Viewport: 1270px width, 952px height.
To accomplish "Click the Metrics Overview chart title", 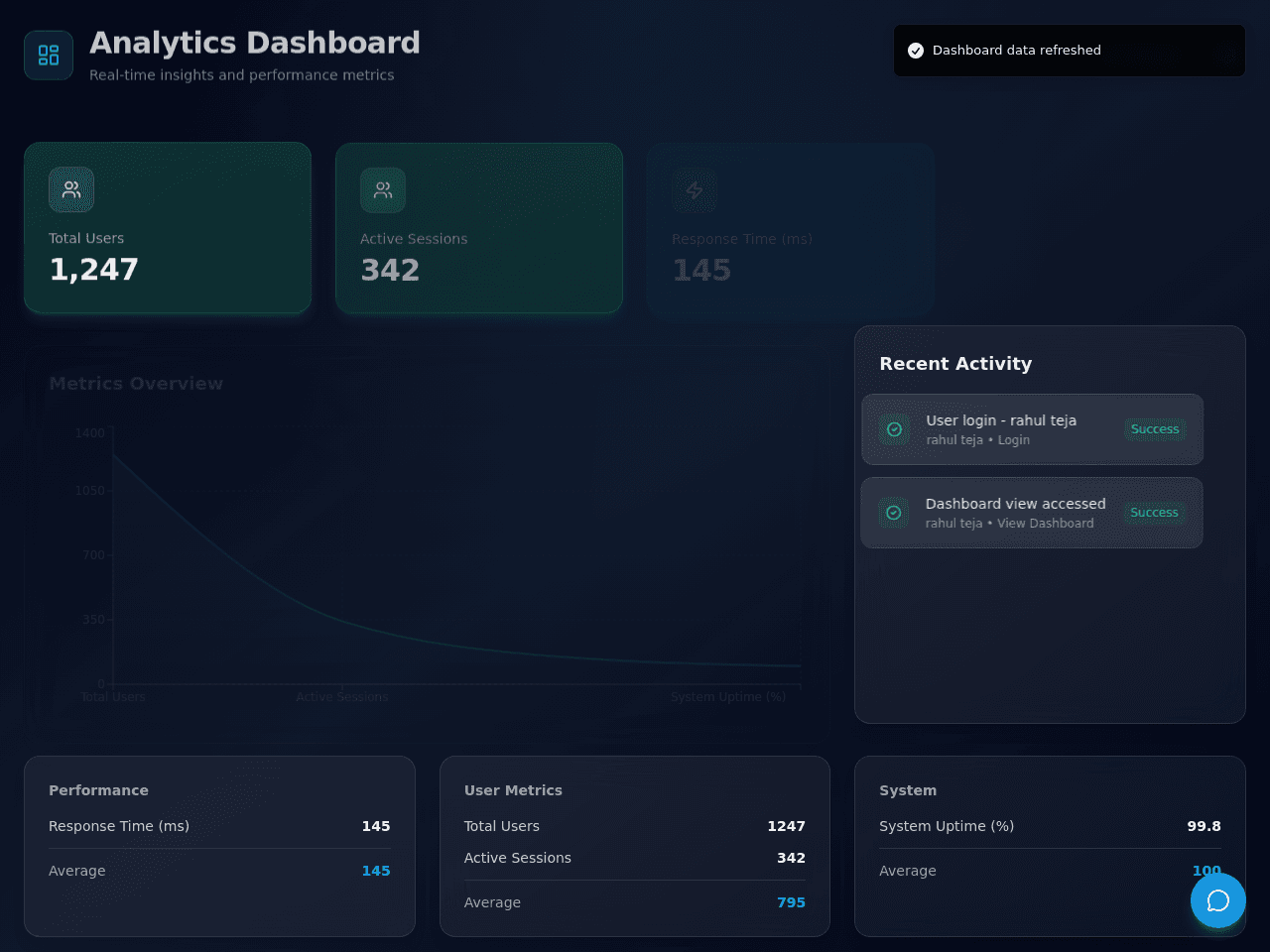I will click(136, 384).
